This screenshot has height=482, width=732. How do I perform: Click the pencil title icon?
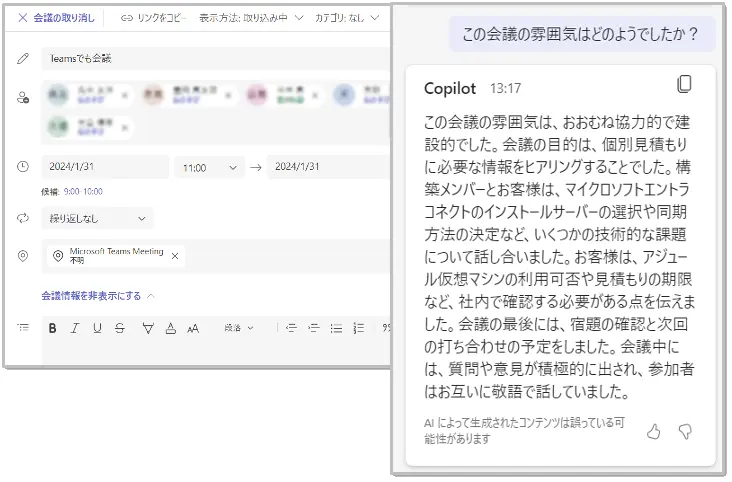point(23,58)
